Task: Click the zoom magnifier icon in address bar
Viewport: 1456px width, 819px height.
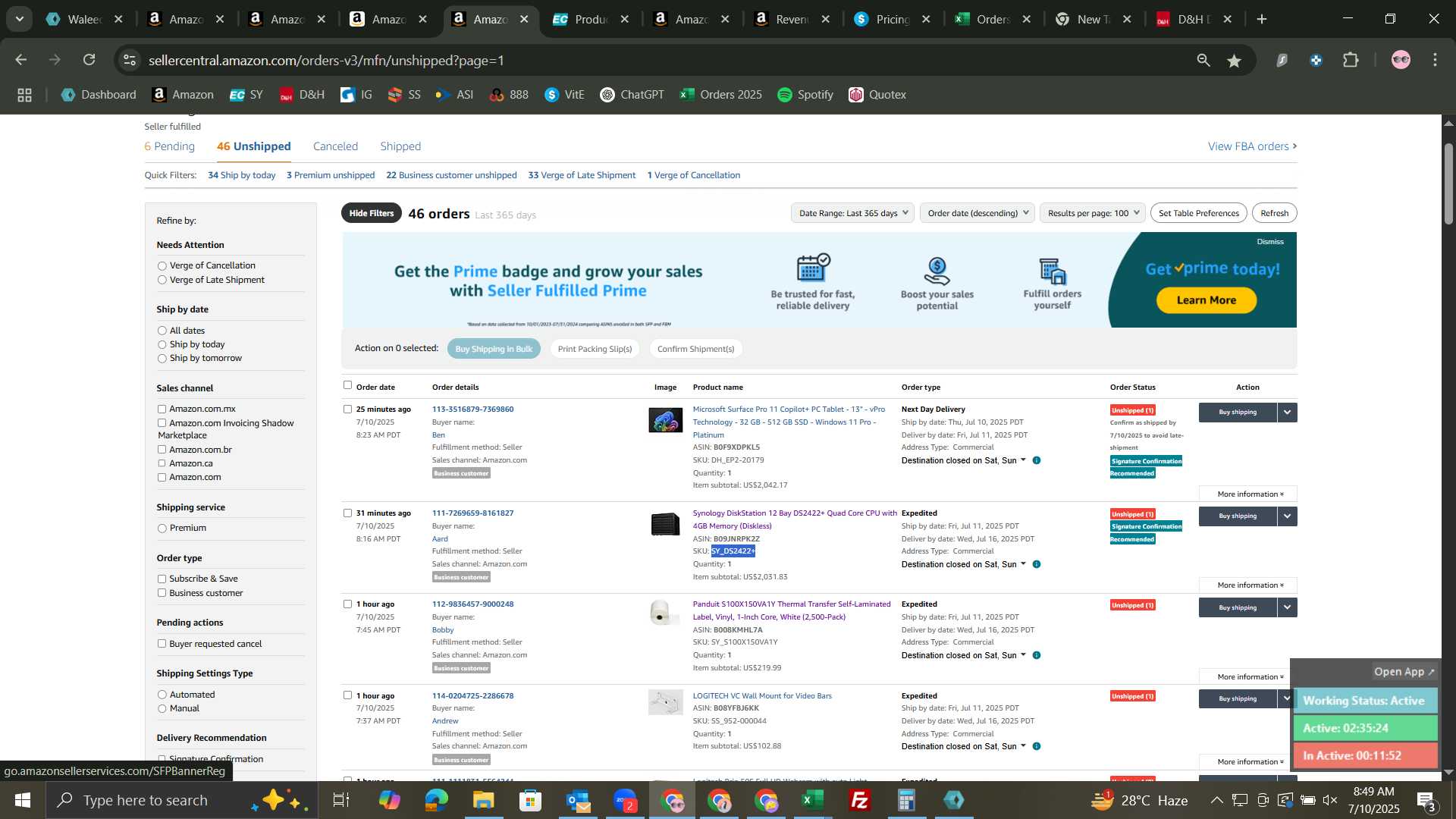Action: click(x=1203, y=60)
